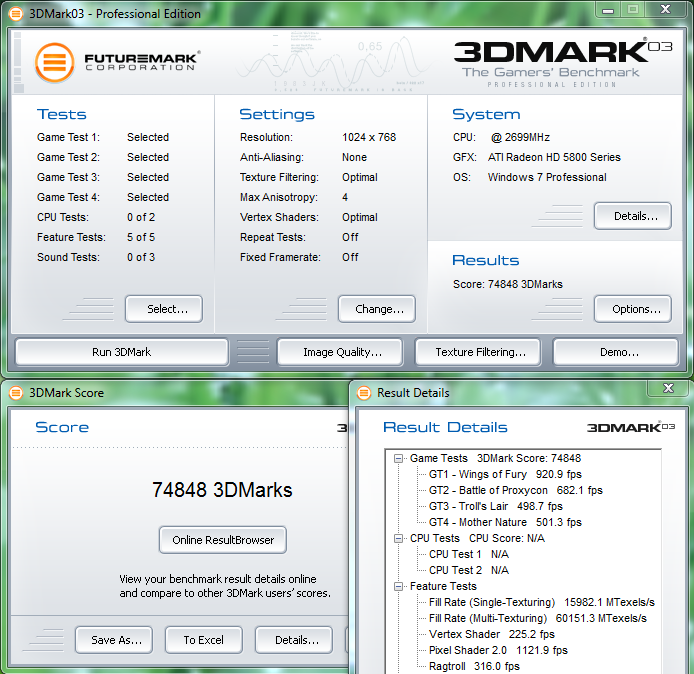Screen dimensions: 694x674
Task: Click the 3DMark03 logo in Result Details
Action: click(x=631, y=427)
